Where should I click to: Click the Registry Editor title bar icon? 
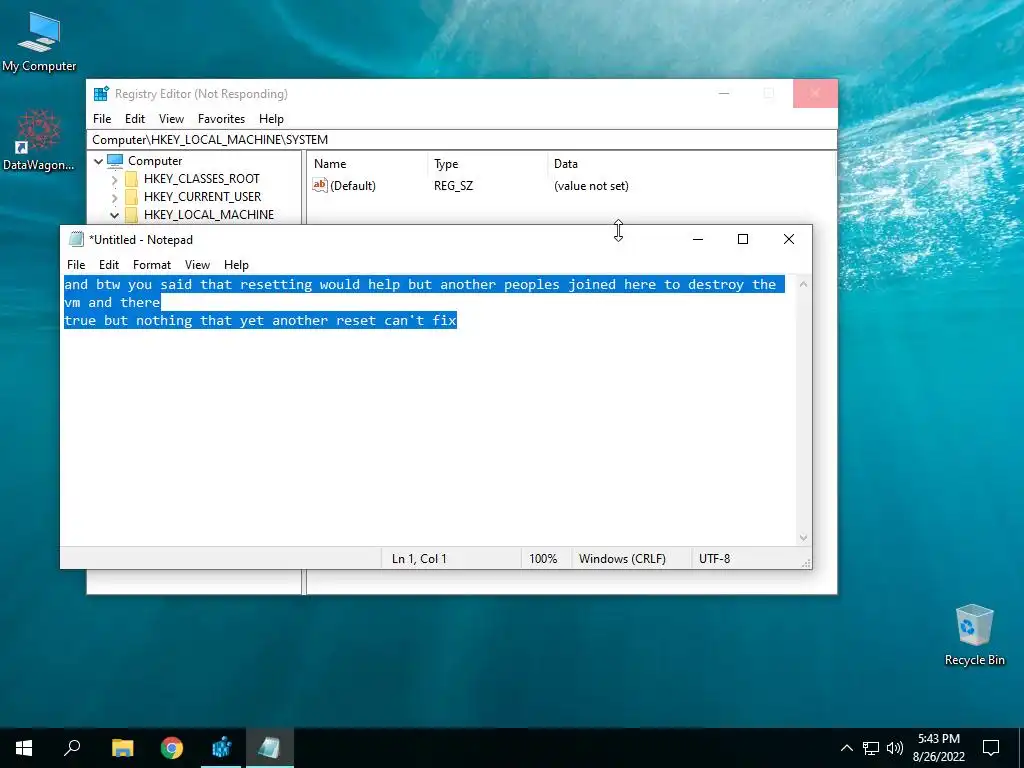pos(101,93)
